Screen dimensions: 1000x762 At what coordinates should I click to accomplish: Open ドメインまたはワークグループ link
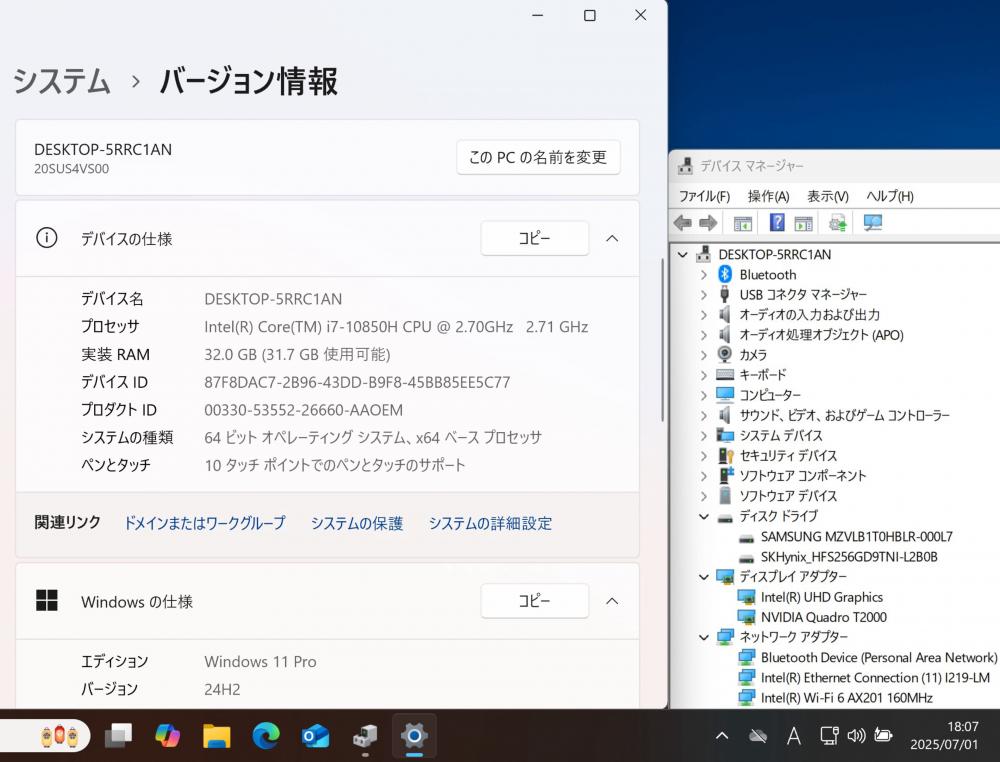pos(204,524)
